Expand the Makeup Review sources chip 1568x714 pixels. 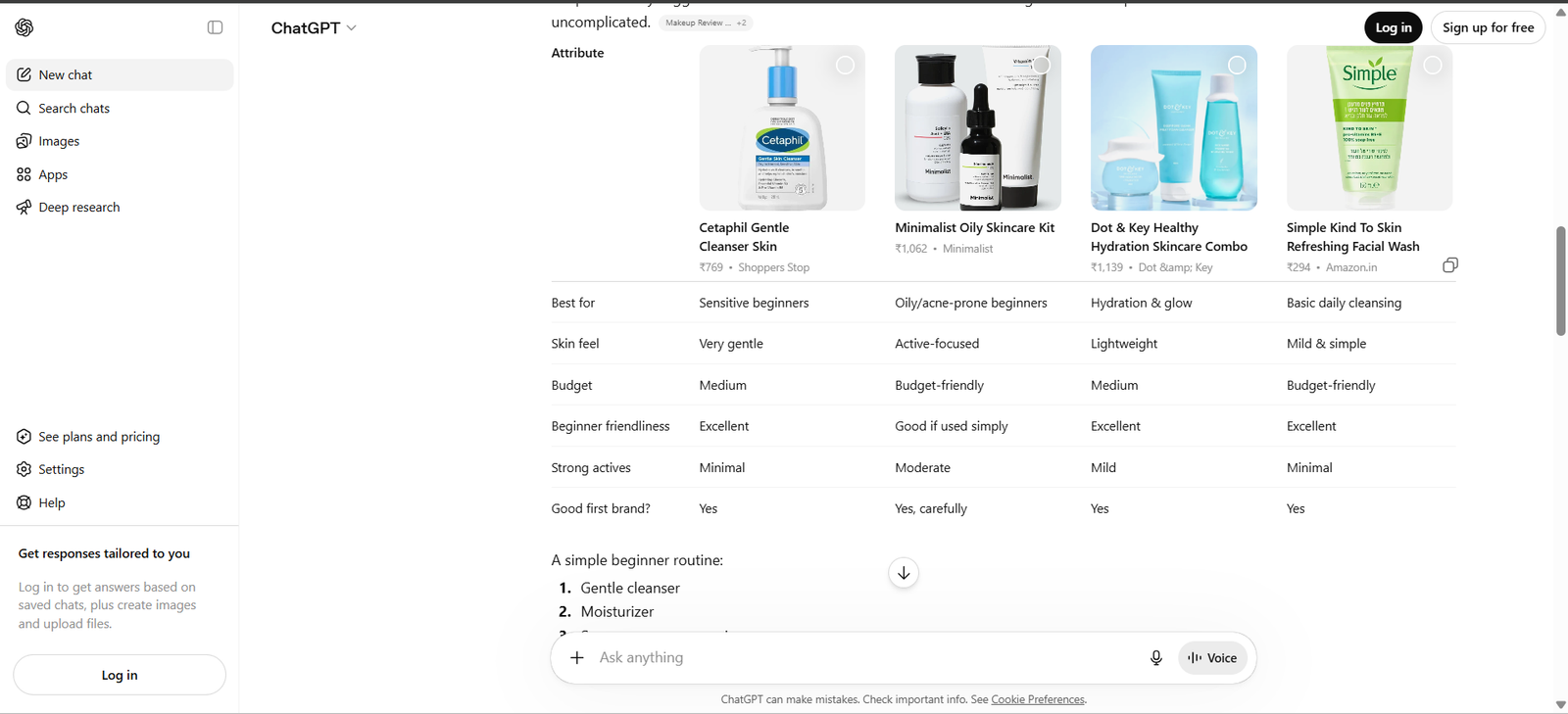pos(706,23)
